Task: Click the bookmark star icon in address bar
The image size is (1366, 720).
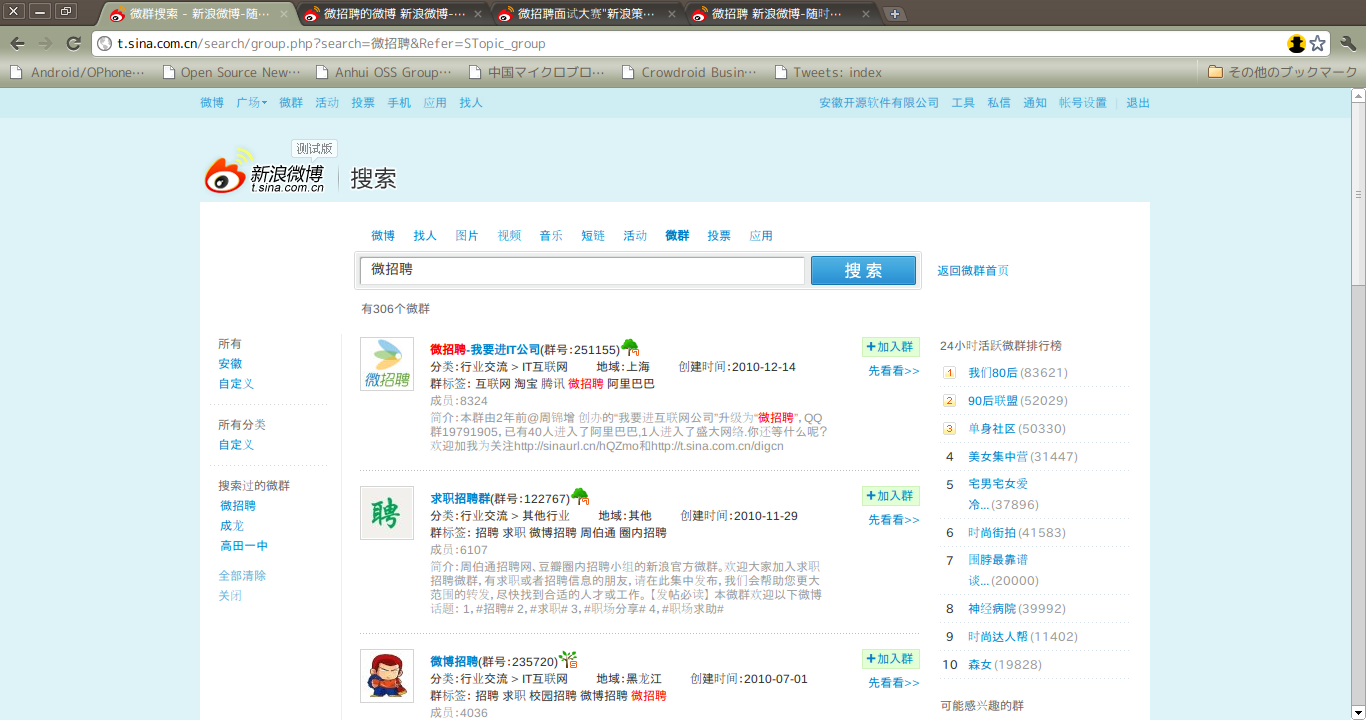Action: coord(1318,43)
